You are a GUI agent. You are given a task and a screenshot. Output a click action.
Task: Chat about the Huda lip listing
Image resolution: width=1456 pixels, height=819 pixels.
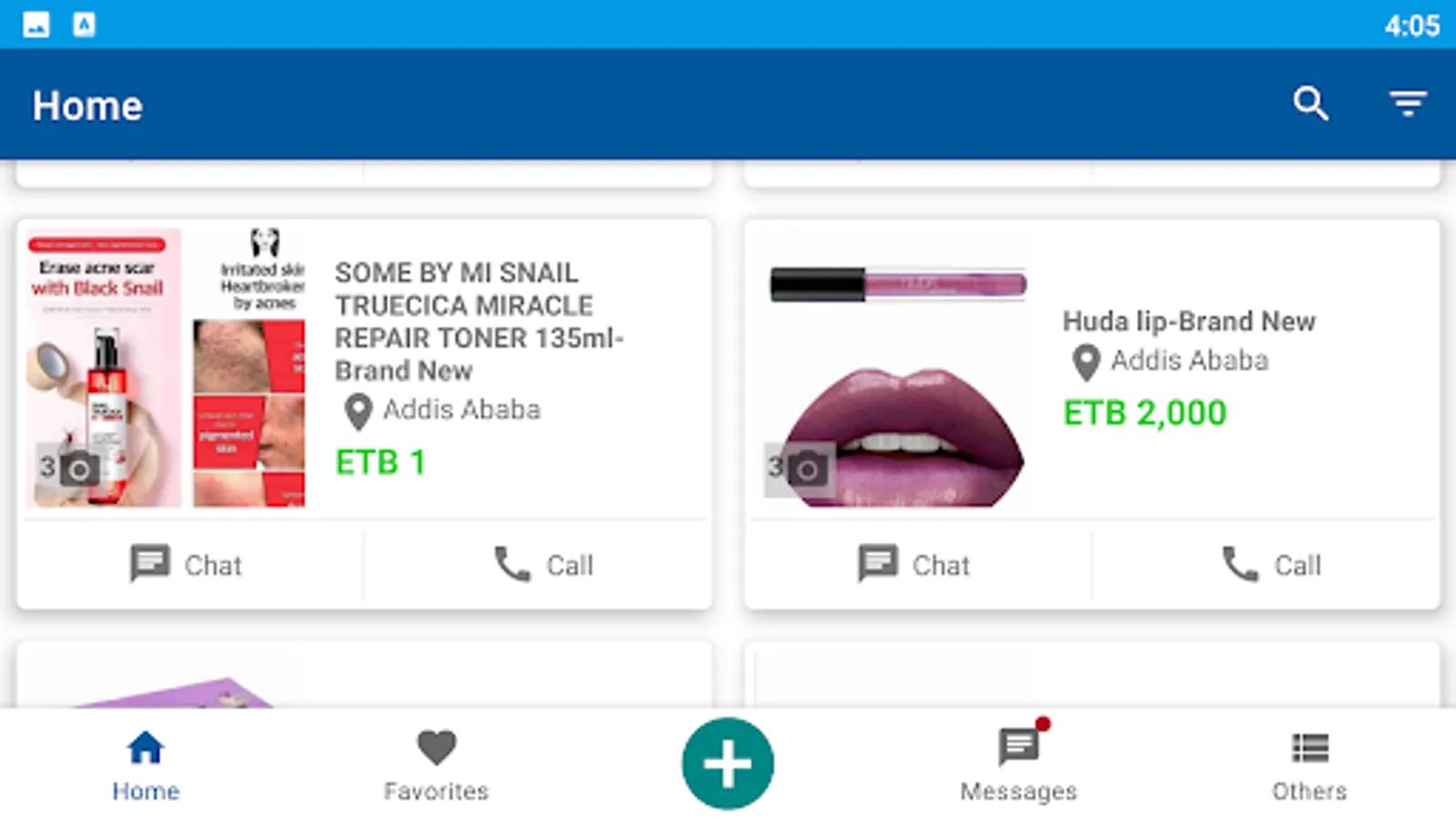coord(915,564)
